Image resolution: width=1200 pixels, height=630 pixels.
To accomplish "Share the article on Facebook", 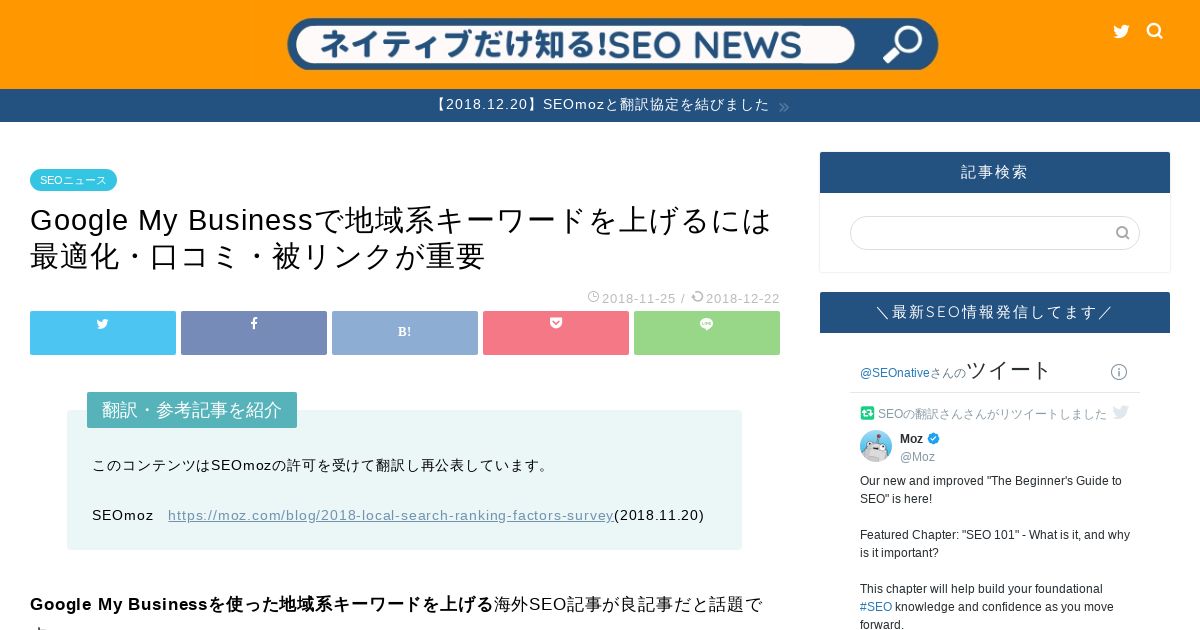I will point(254,333).
